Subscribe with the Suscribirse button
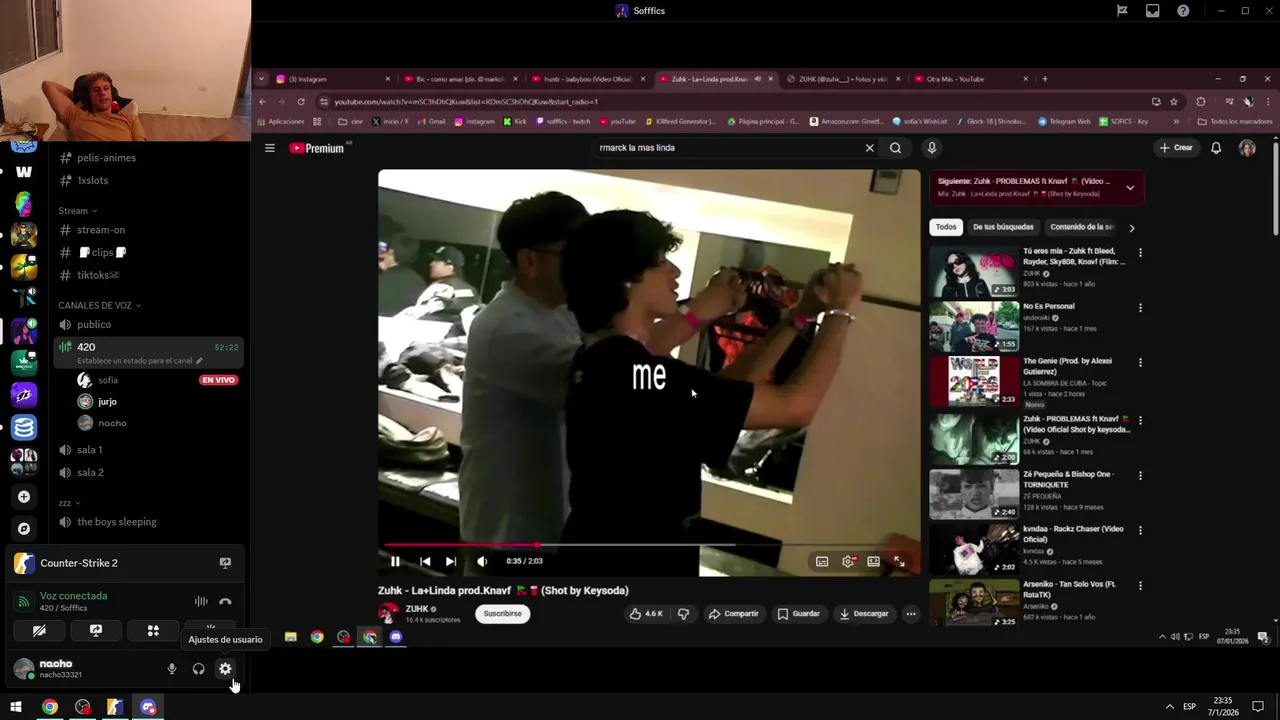1280x720 pixels. click(x=502, y=614)
